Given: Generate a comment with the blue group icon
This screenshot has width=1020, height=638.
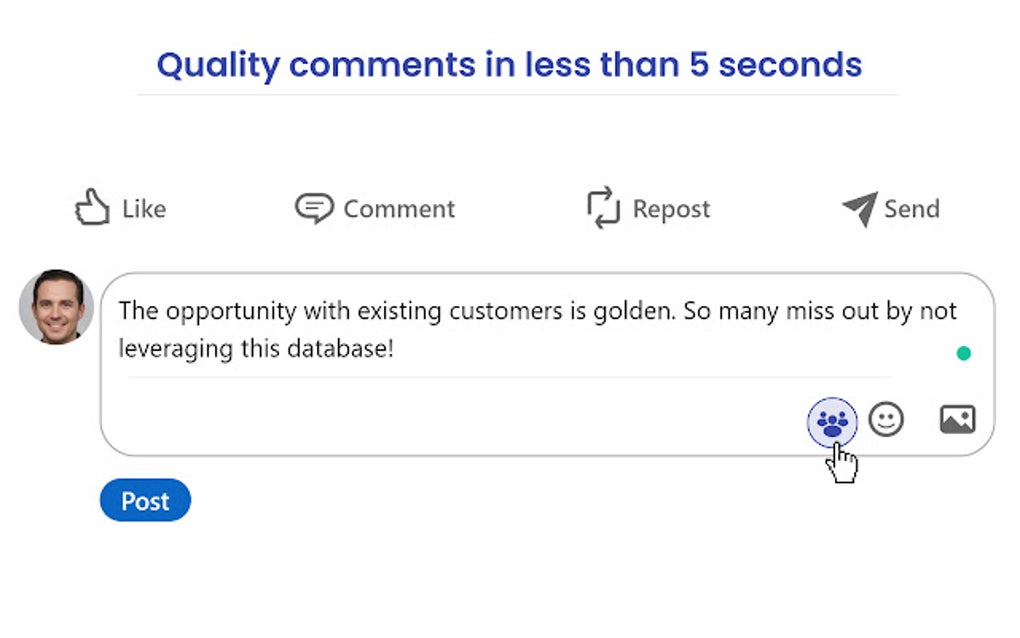Looking at the screenshot, I should (x=832, y=421).
